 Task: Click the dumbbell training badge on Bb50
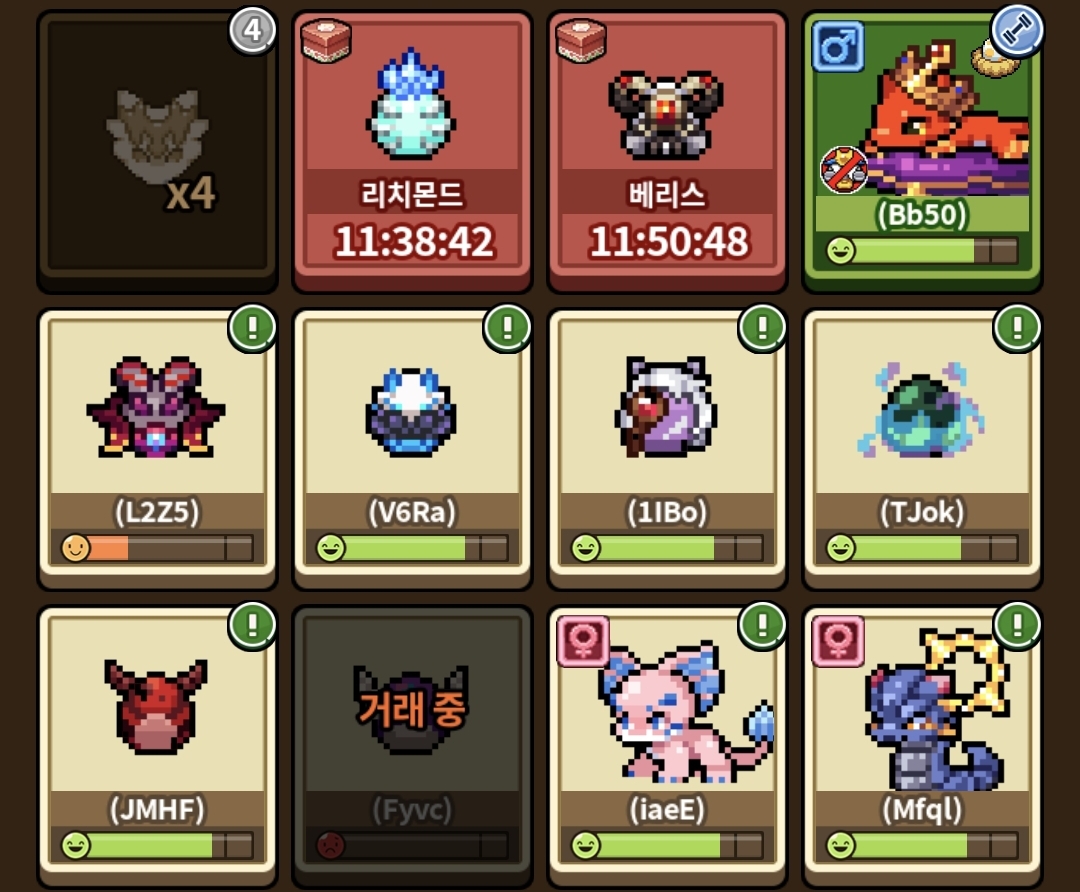point(1017,30)
